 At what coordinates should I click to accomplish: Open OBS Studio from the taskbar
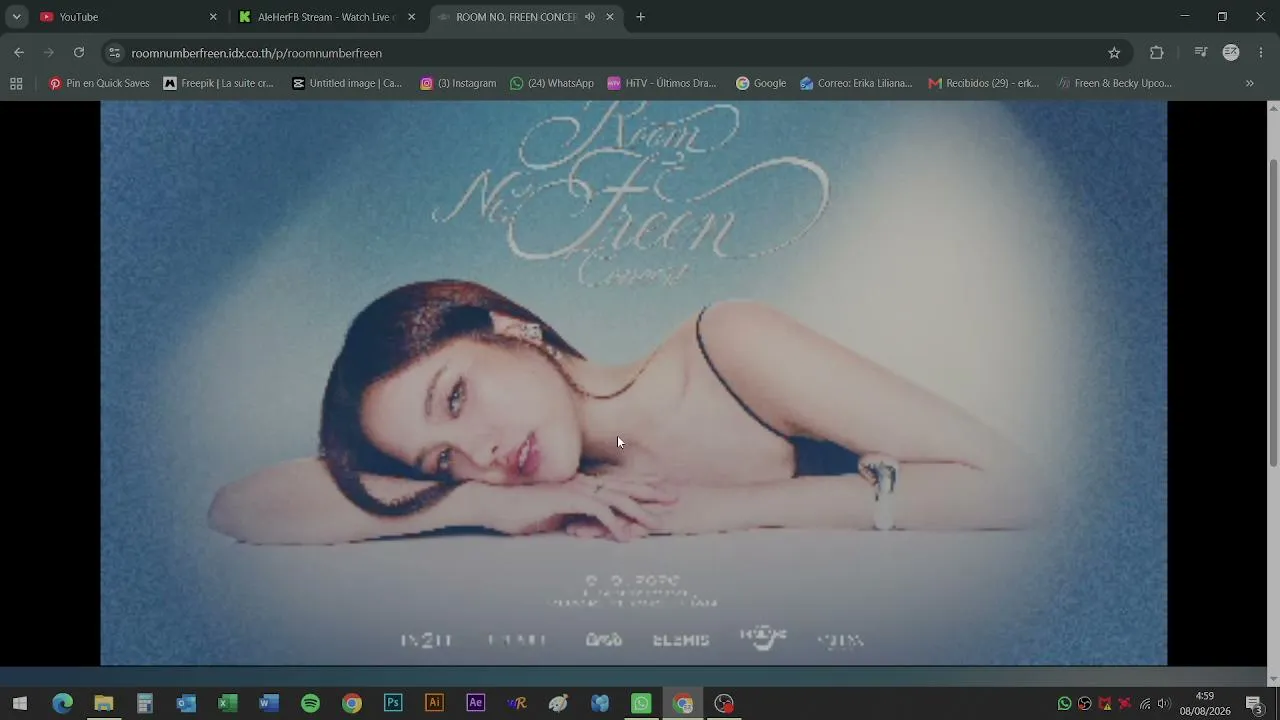pyautogui.click(x=724, y=703)
